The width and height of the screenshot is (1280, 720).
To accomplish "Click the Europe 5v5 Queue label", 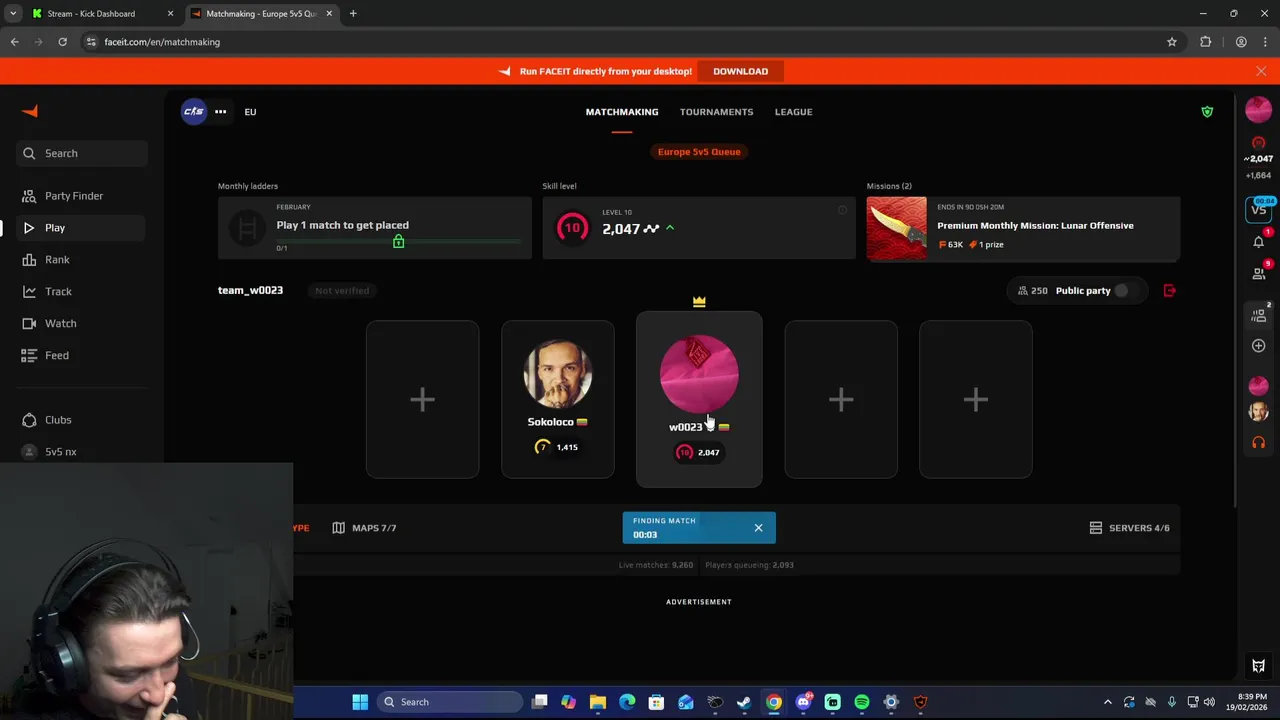I will click(x=699, y=152).
